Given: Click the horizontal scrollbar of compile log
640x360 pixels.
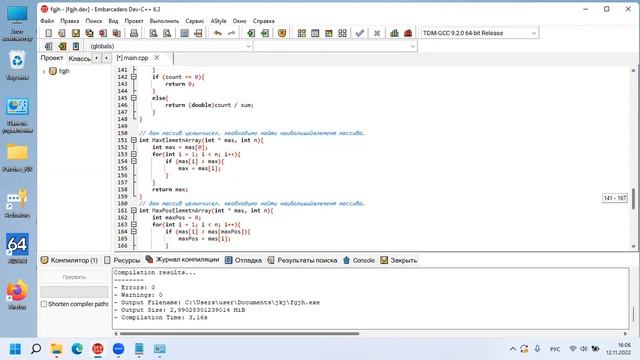Looking at the screenshot, I should coord(239,333).
